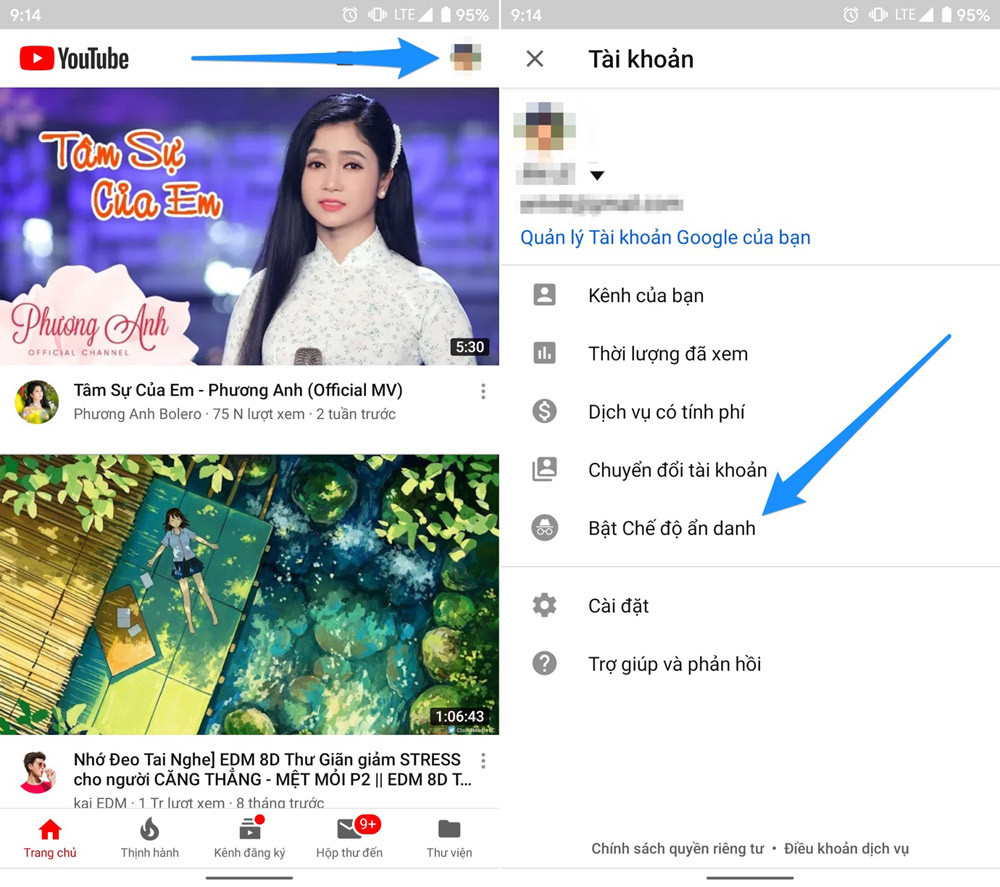Open Hộp thư đến inbox tab

[x=349, y=838]
